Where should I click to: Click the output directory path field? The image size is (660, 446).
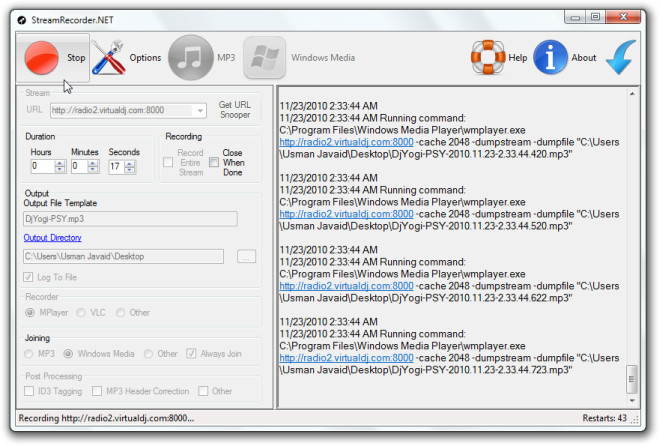(123, 256)
